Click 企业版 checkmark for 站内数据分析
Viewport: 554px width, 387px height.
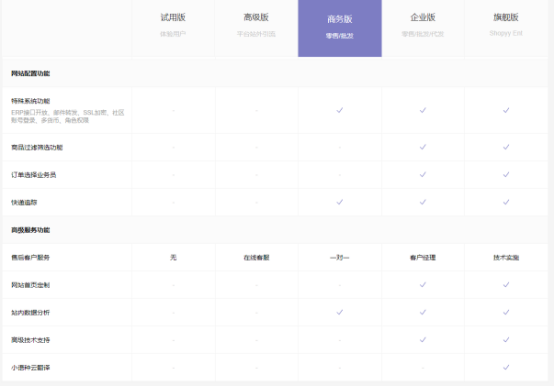(x=423, y=312)
